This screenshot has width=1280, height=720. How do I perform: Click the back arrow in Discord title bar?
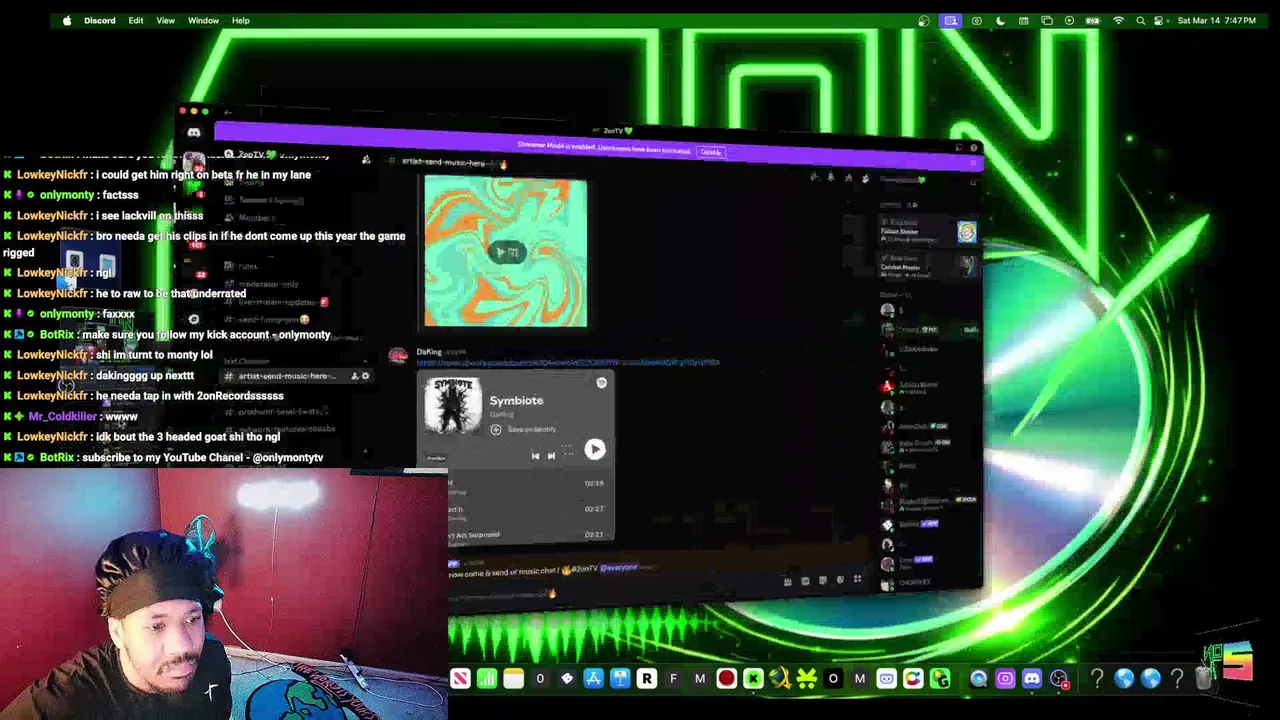point(228,113)
